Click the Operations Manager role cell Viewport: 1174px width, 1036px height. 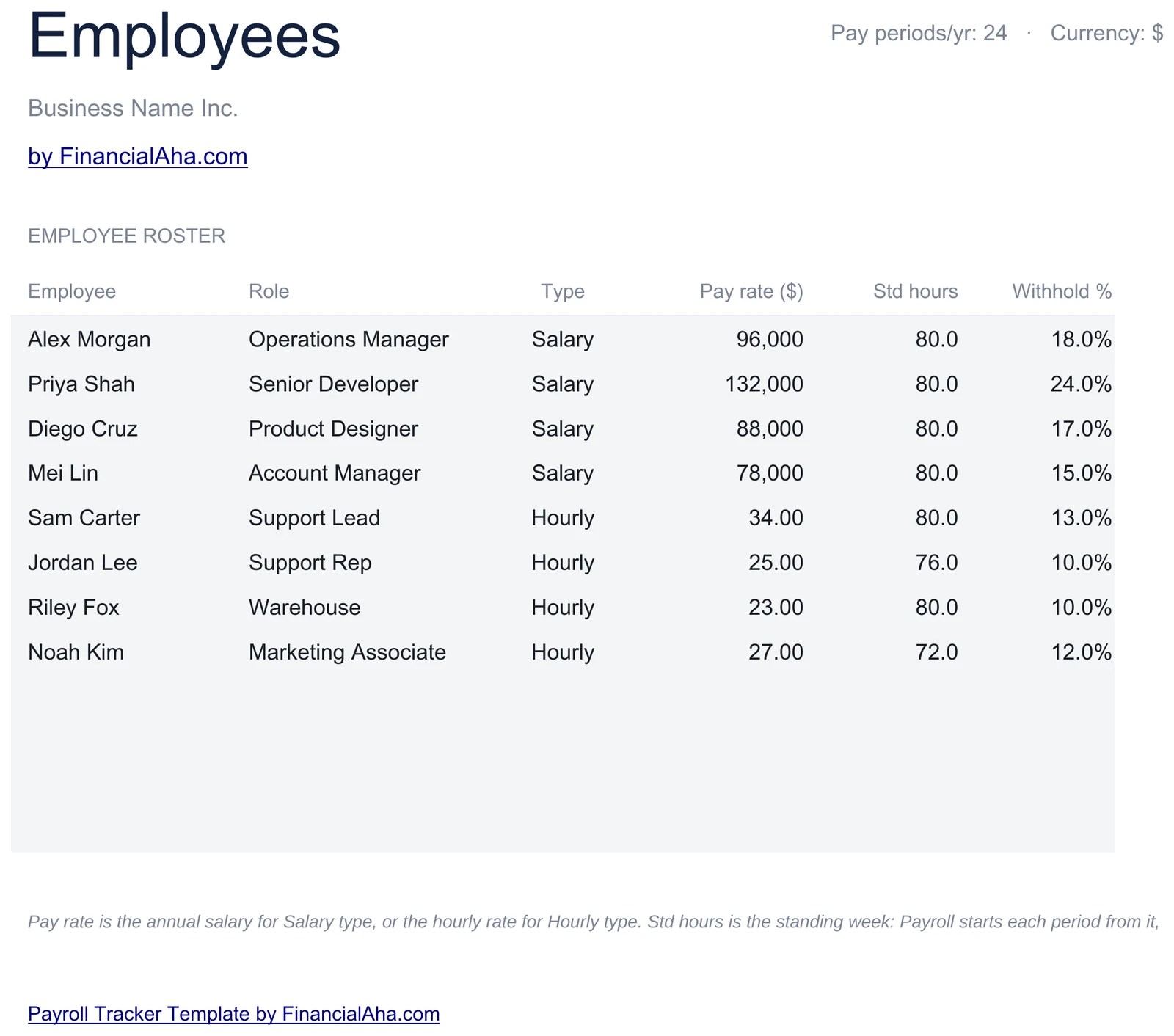click(x=349, y=339)
